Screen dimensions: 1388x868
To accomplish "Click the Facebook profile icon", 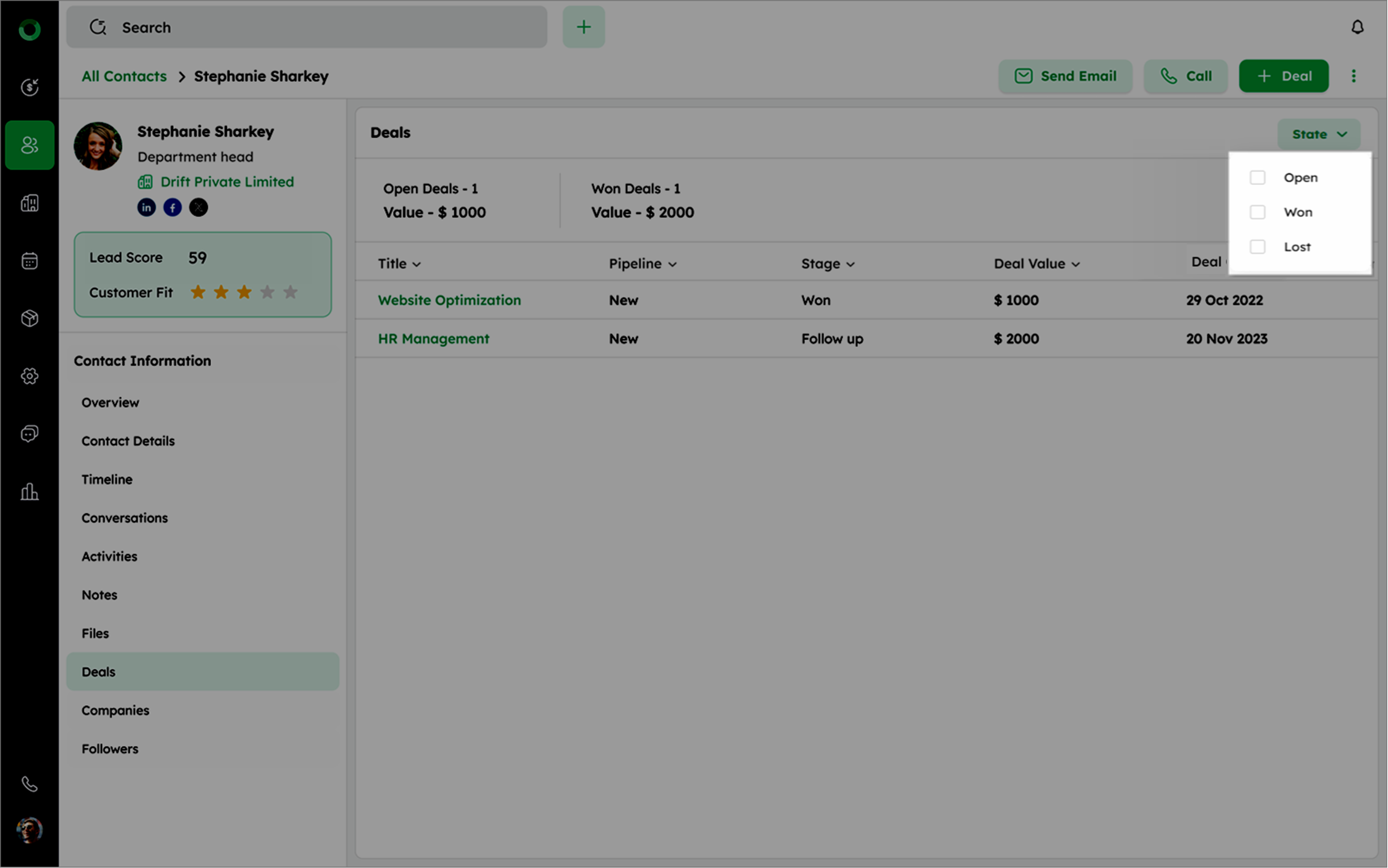I will (172, 207).
